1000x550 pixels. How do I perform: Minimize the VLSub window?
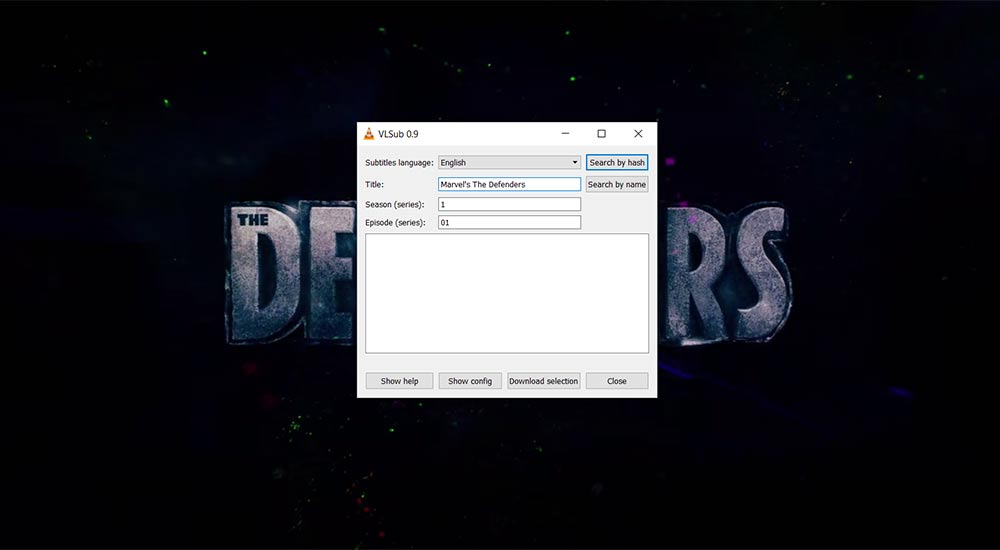click(x=565, y=134)
